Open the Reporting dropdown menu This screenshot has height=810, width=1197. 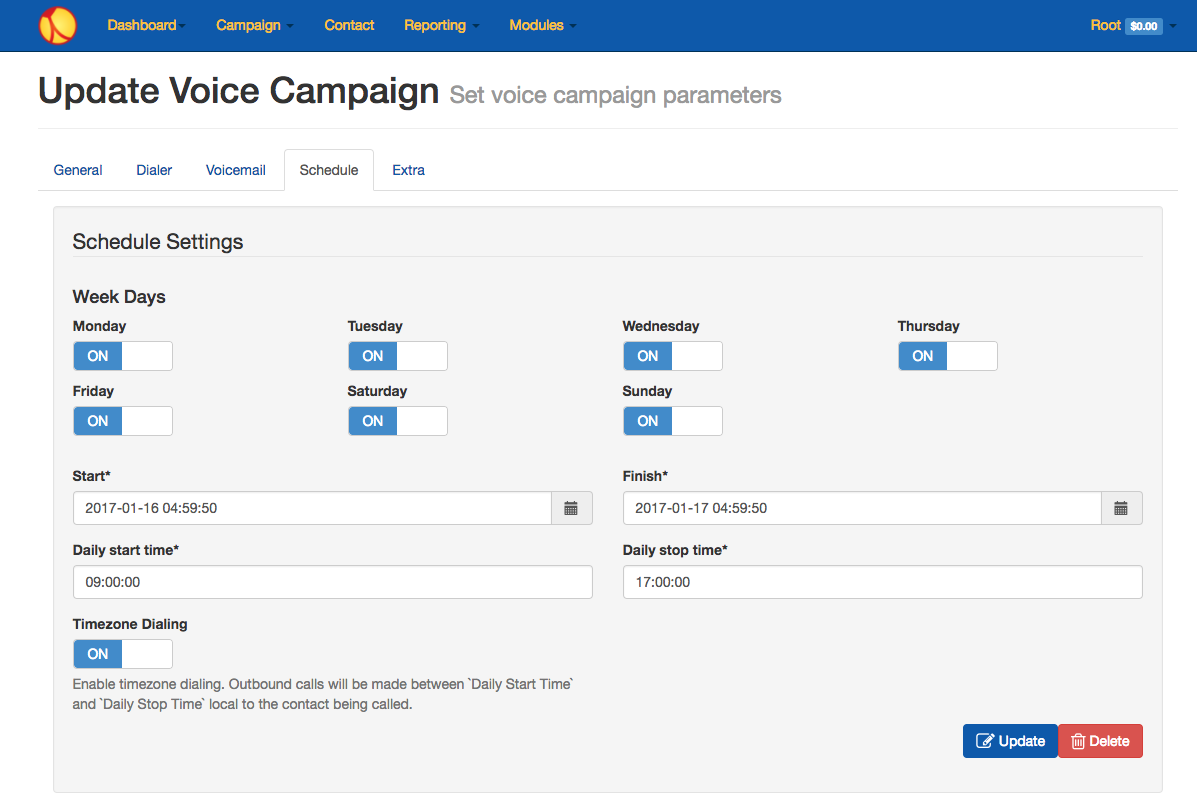pyautogui.click(x=441, y=25)
